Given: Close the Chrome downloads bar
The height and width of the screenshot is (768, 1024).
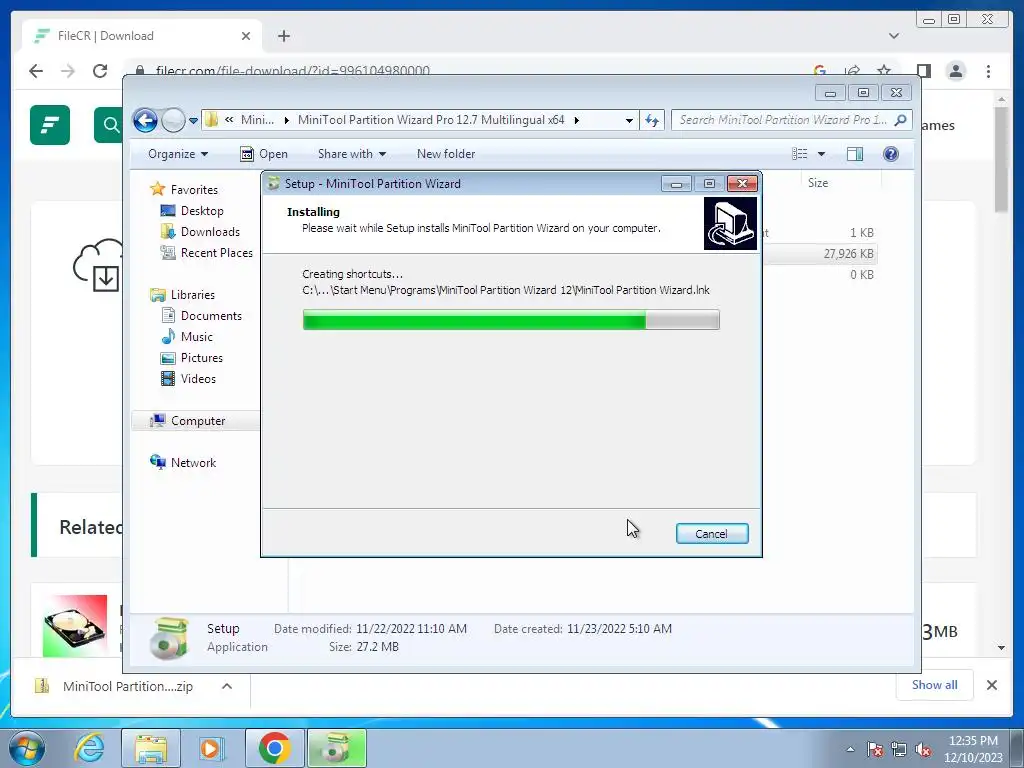Looking at the screenshot, I should click(992, 685).
